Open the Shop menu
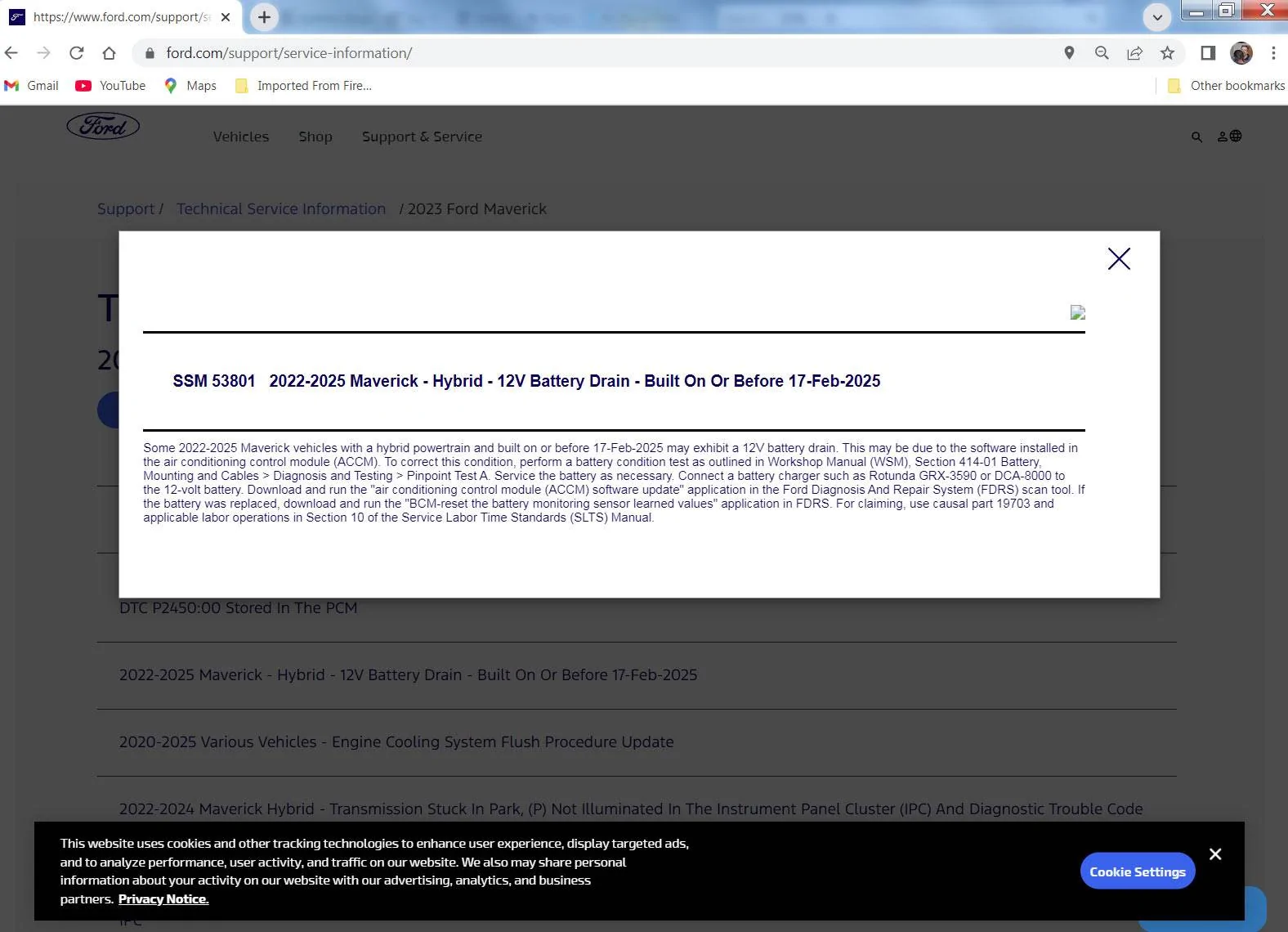Viewport: 1288px width, 932px height. (x=315, y=137)
